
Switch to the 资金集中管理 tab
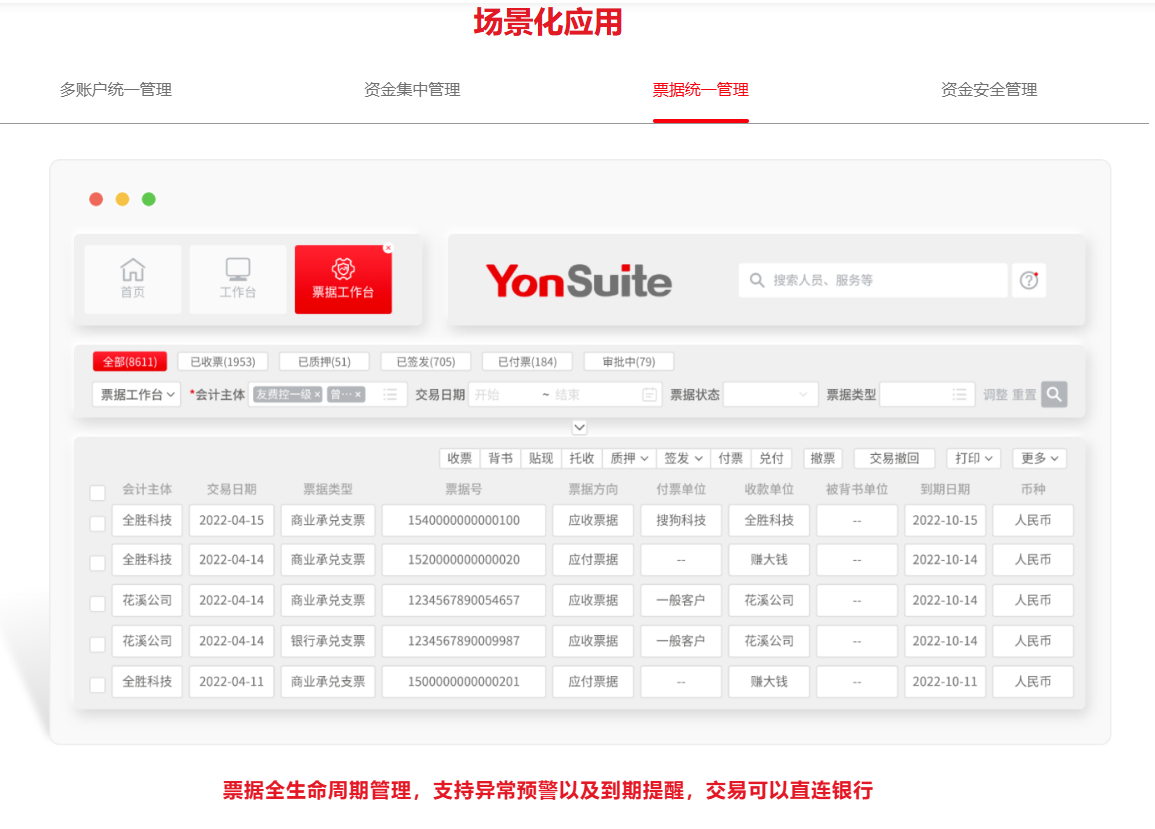pos(412,90)
